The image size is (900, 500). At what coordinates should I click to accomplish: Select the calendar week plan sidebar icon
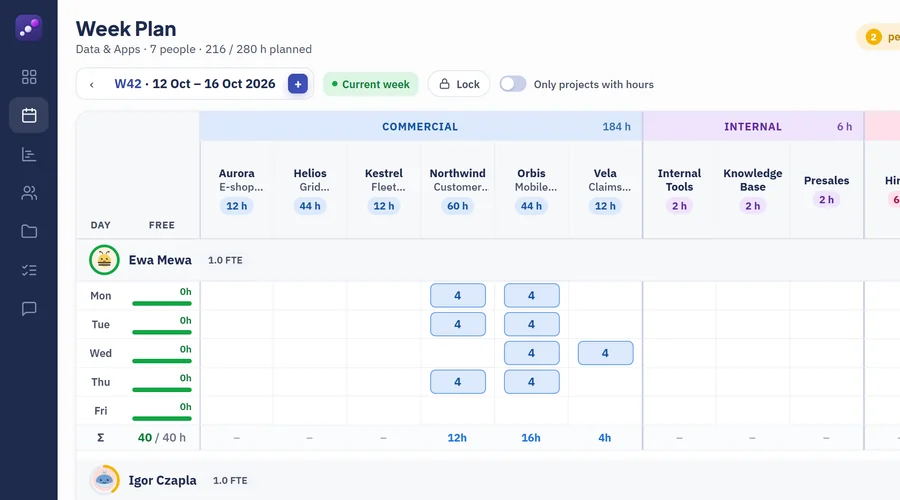[29, 115]
